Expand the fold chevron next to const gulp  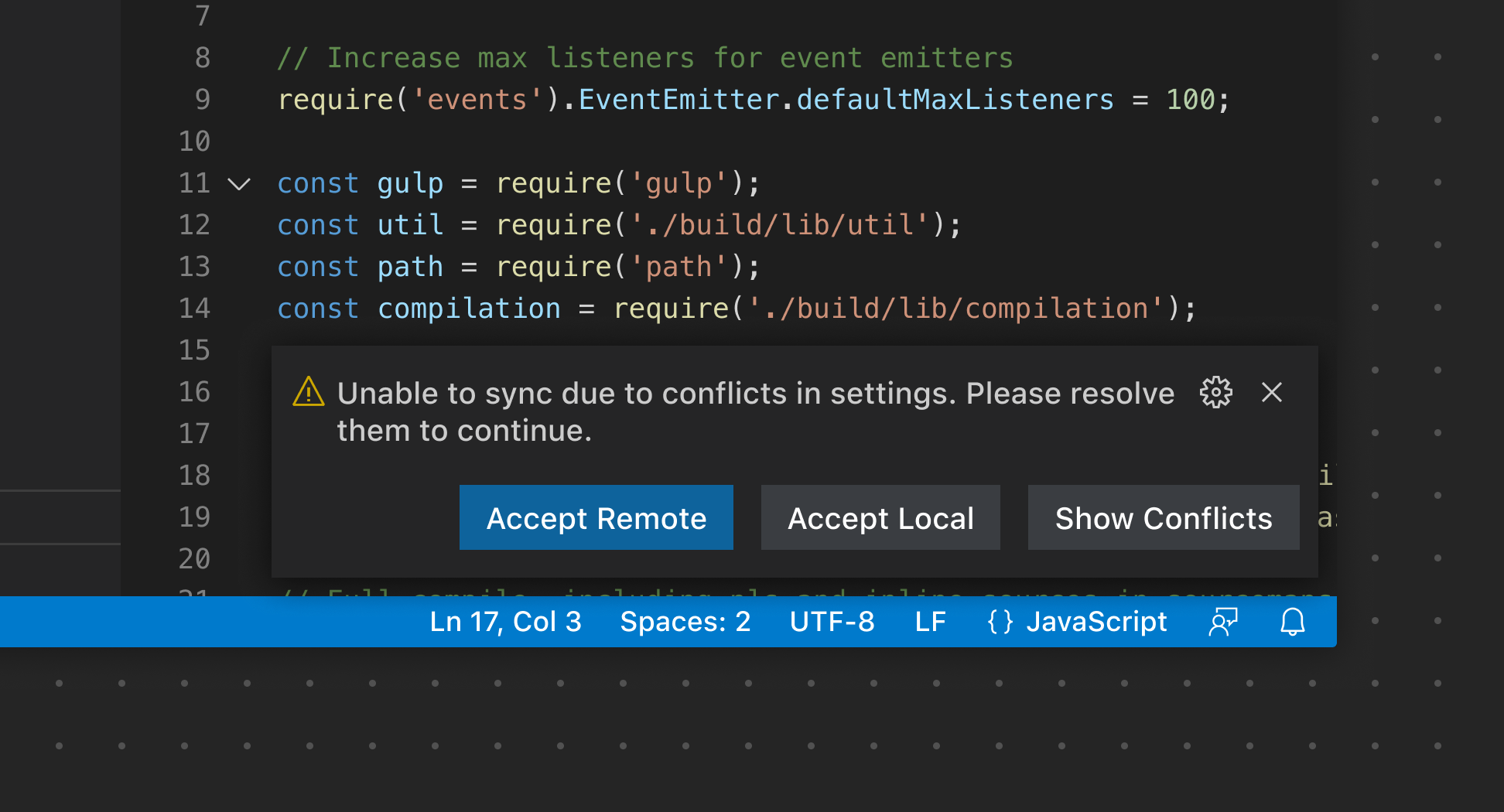(x=240, y=183)
